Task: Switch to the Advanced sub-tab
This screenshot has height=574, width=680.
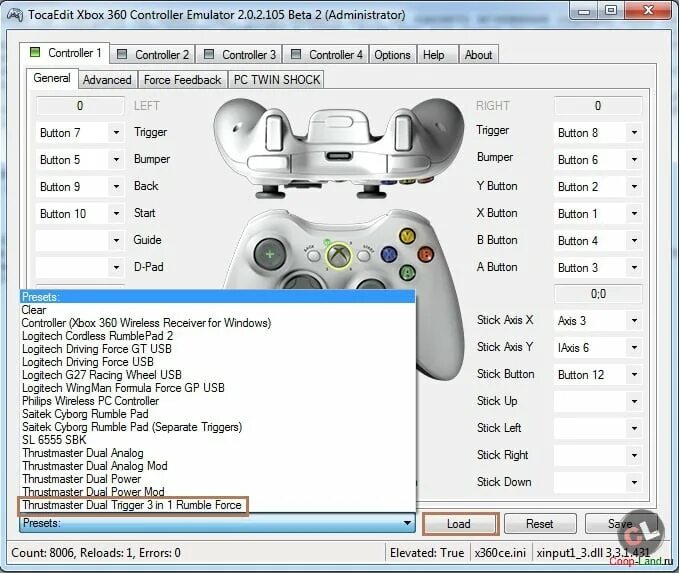Action: click(x=107, y=80)
